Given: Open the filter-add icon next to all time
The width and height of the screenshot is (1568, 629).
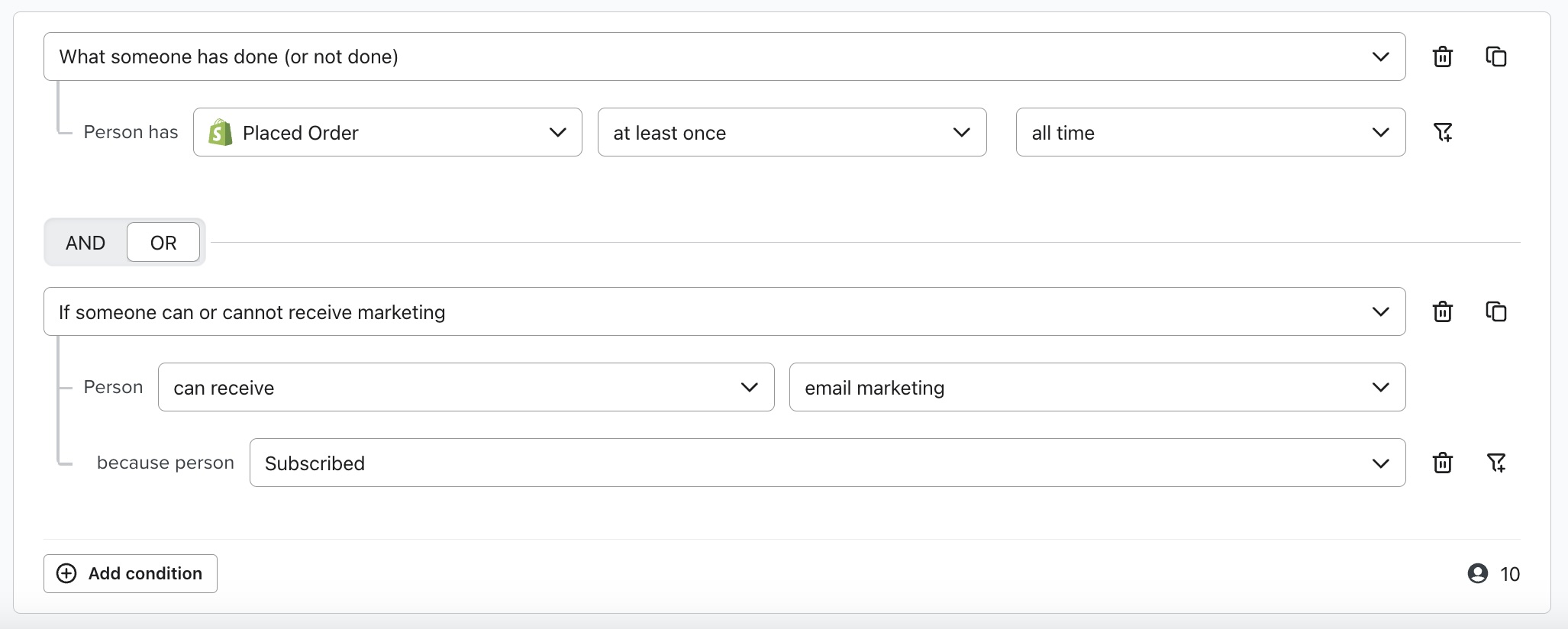Looking at the screenshot, I should tap(1444, 132).
